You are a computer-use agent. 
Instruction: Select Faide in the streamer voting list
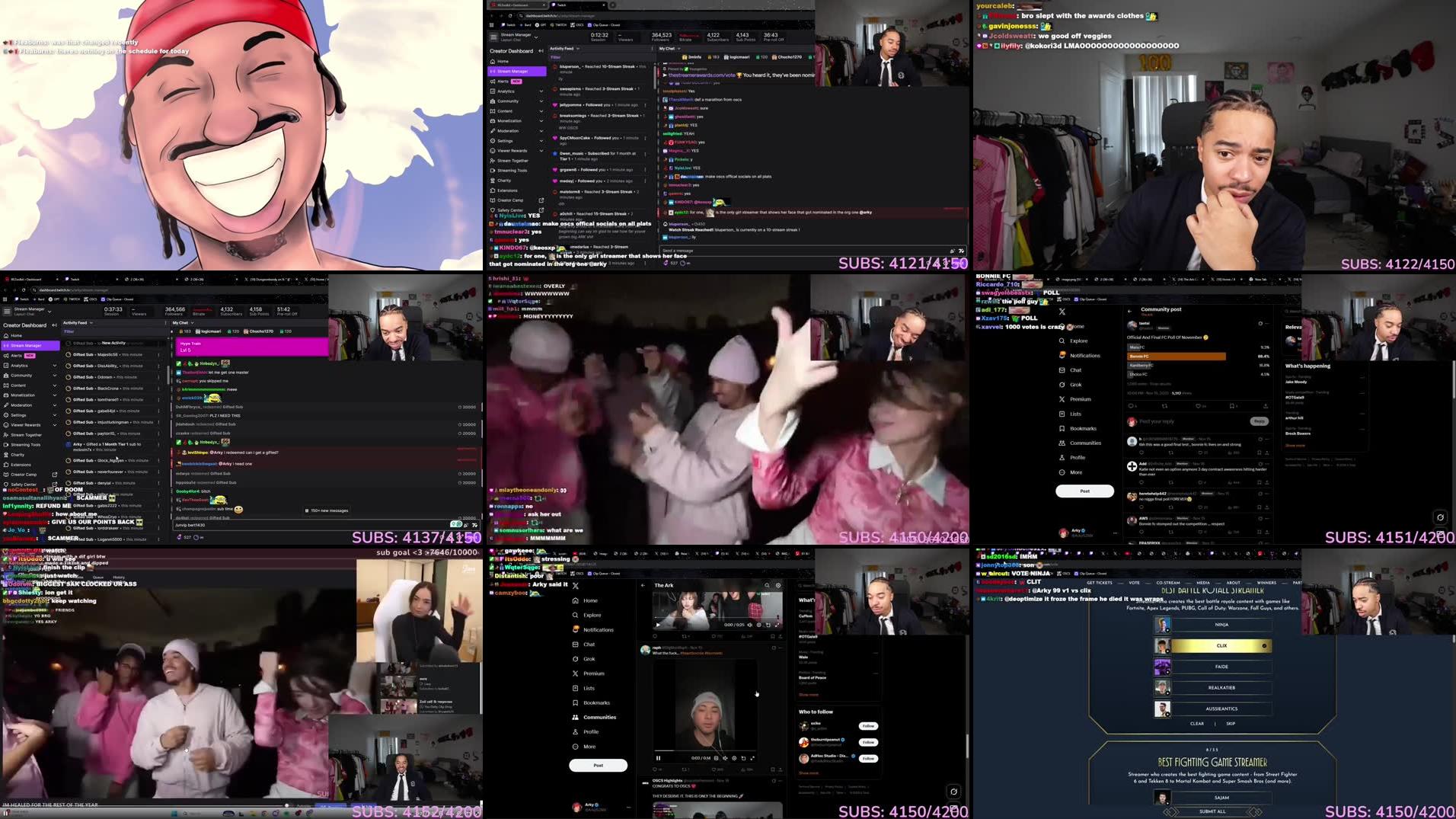pyautogui.click(x=1221, y=666)
